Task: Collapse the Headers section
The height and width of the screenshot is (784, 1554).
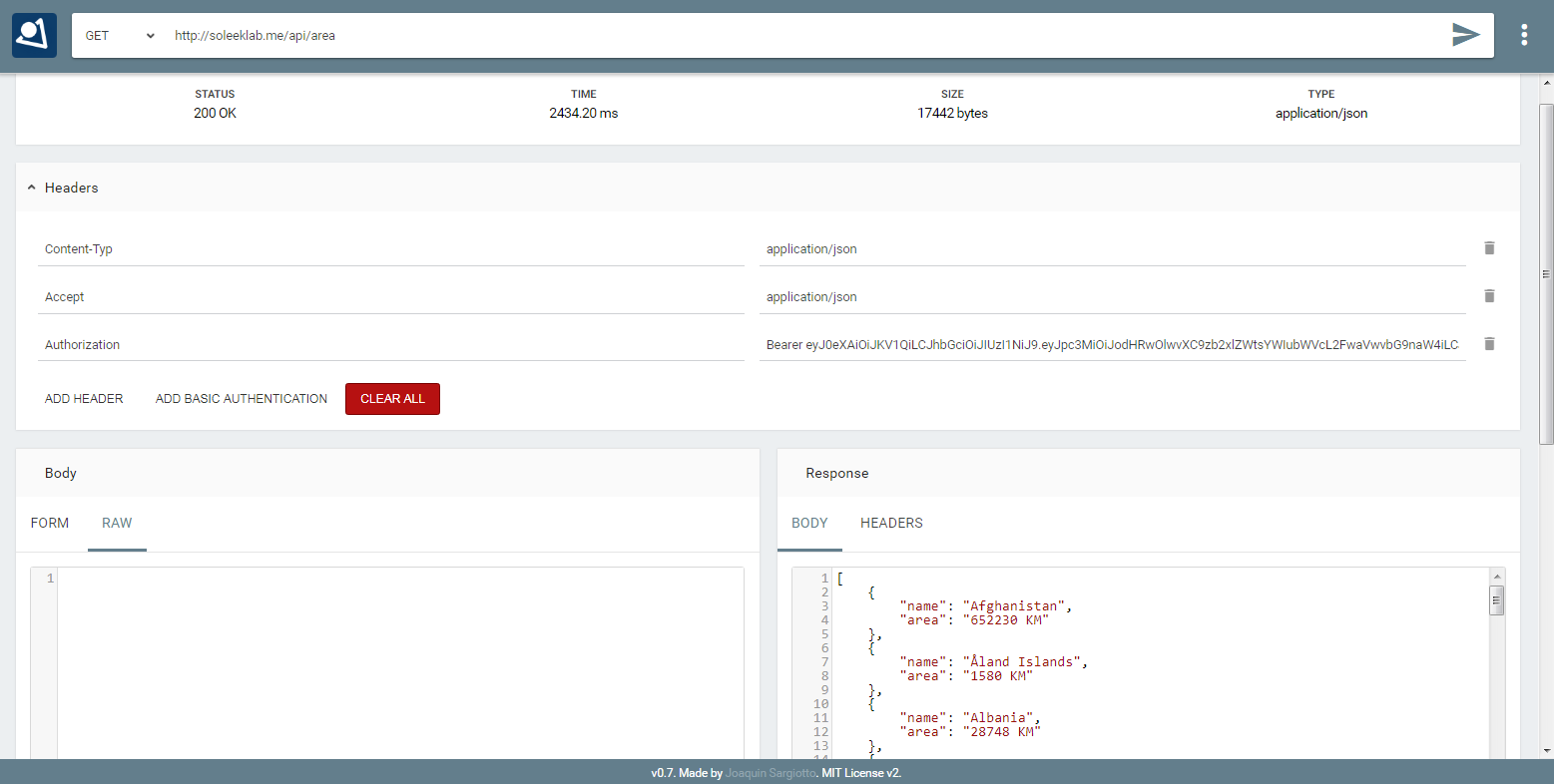Action: [32, 188]
